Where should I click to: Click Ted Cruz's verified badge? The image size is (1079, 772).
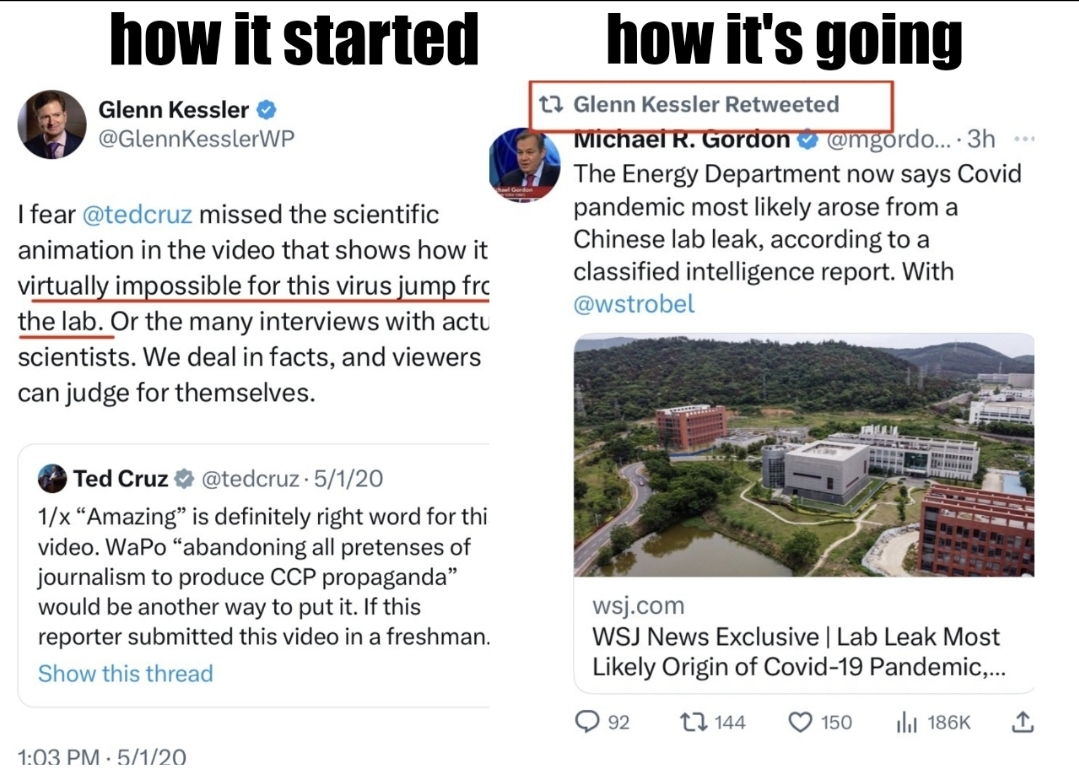coord(185,479)
